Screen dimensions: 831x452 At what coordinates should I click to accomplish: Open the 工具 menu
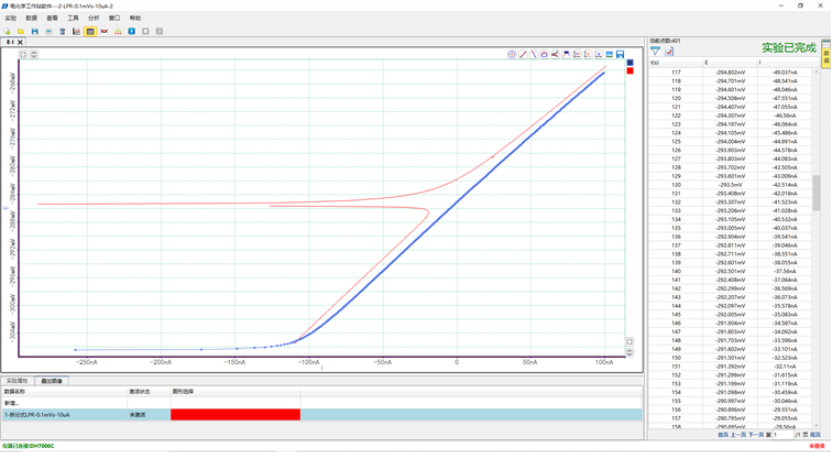pyautogui.click(x=73, y=18)
